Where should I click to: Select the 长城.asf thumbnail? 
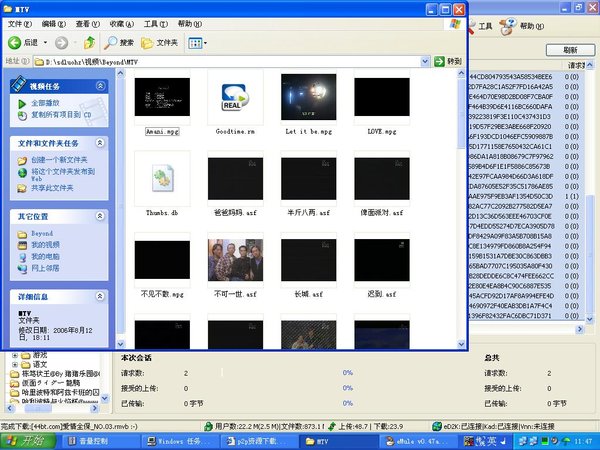click(308, 260)
